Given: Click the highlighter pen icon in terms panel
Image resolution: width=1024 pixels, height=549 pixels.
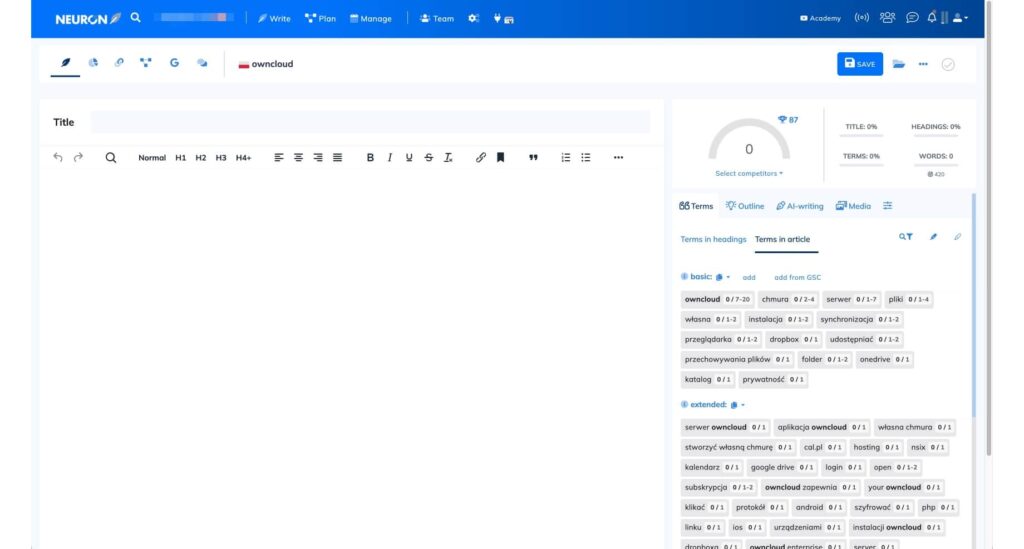Looking at the screenshot, I should (x=933, y=237).
